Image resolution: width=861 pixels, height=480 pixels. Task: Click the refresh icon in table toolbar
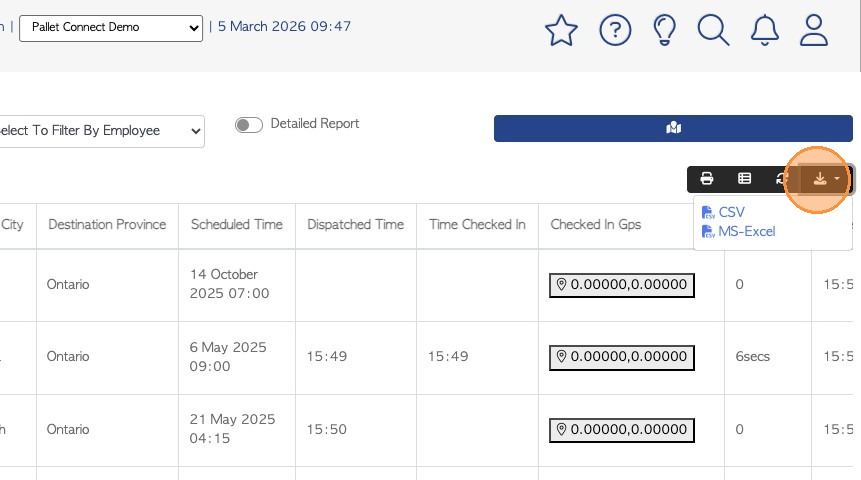(782, 179)
